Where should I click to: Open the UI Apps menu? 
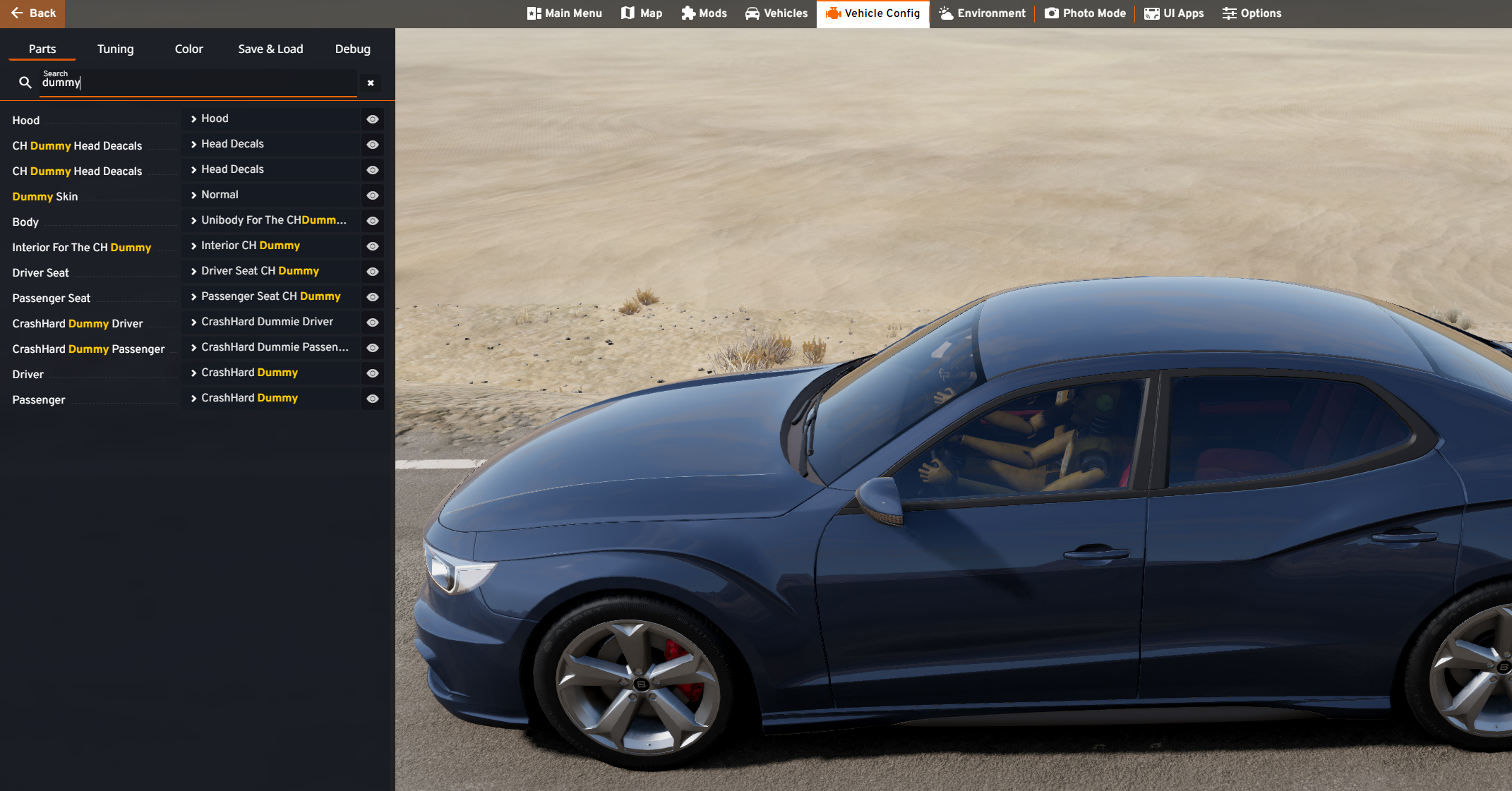pyautogui.click(x=1174, y=13)
